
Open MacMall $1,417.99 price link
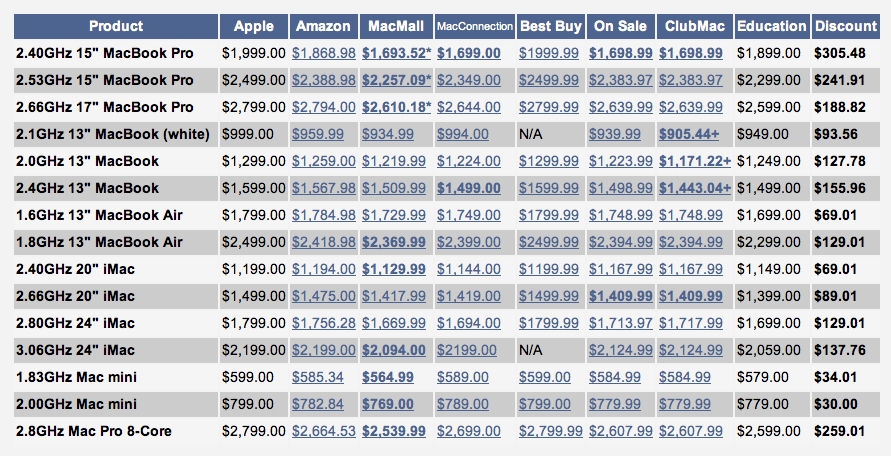pos(394,296)
